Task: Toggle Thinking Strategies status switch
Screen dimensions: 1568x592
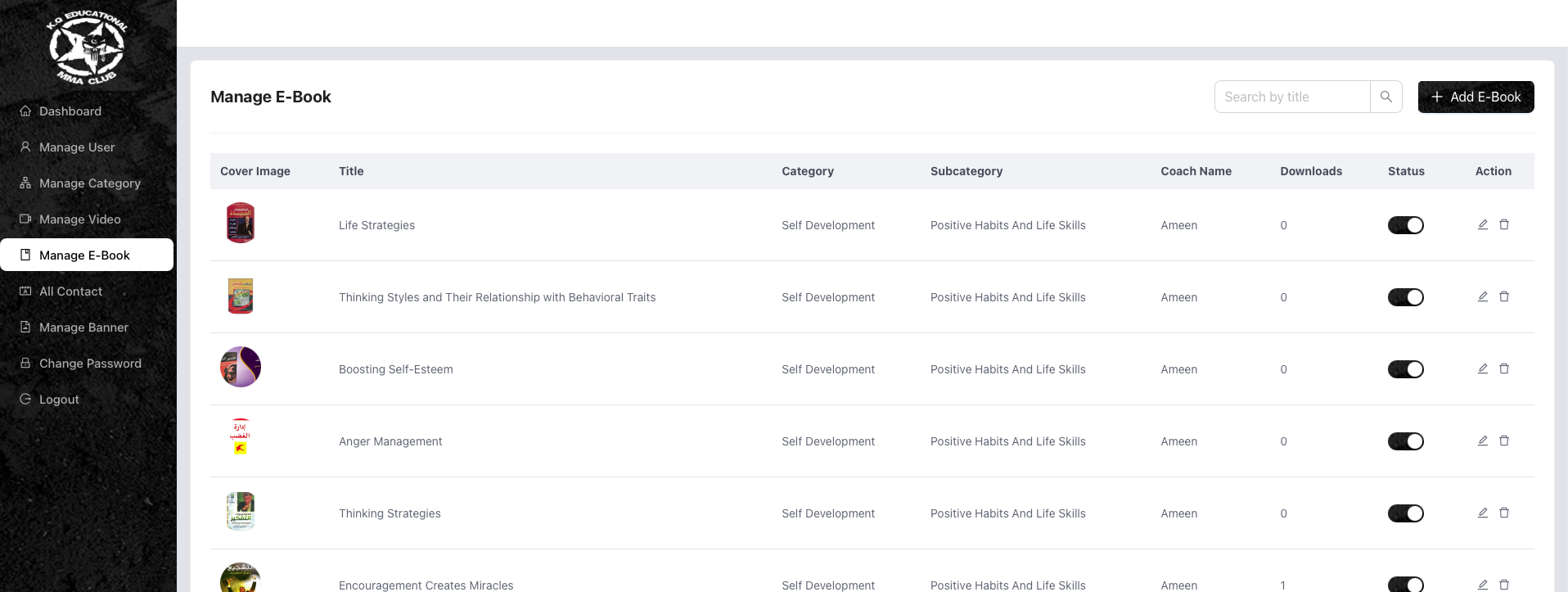Action: [x=1405, y=513]
